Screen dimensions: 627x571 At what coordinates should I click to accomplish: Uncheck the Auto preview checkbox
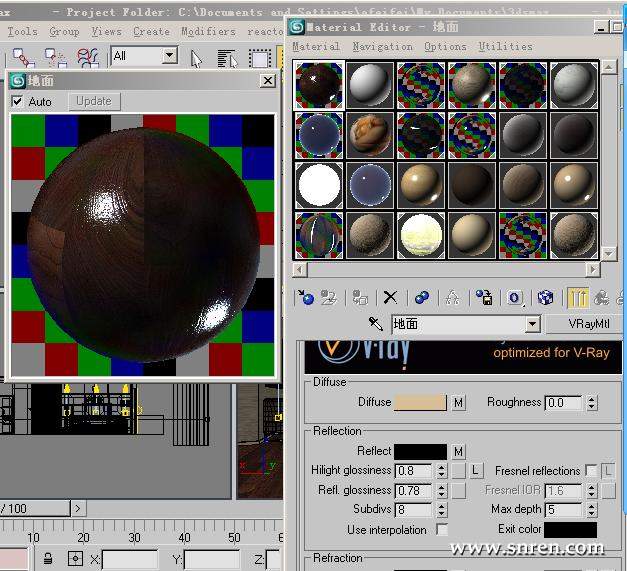[17, 101]
